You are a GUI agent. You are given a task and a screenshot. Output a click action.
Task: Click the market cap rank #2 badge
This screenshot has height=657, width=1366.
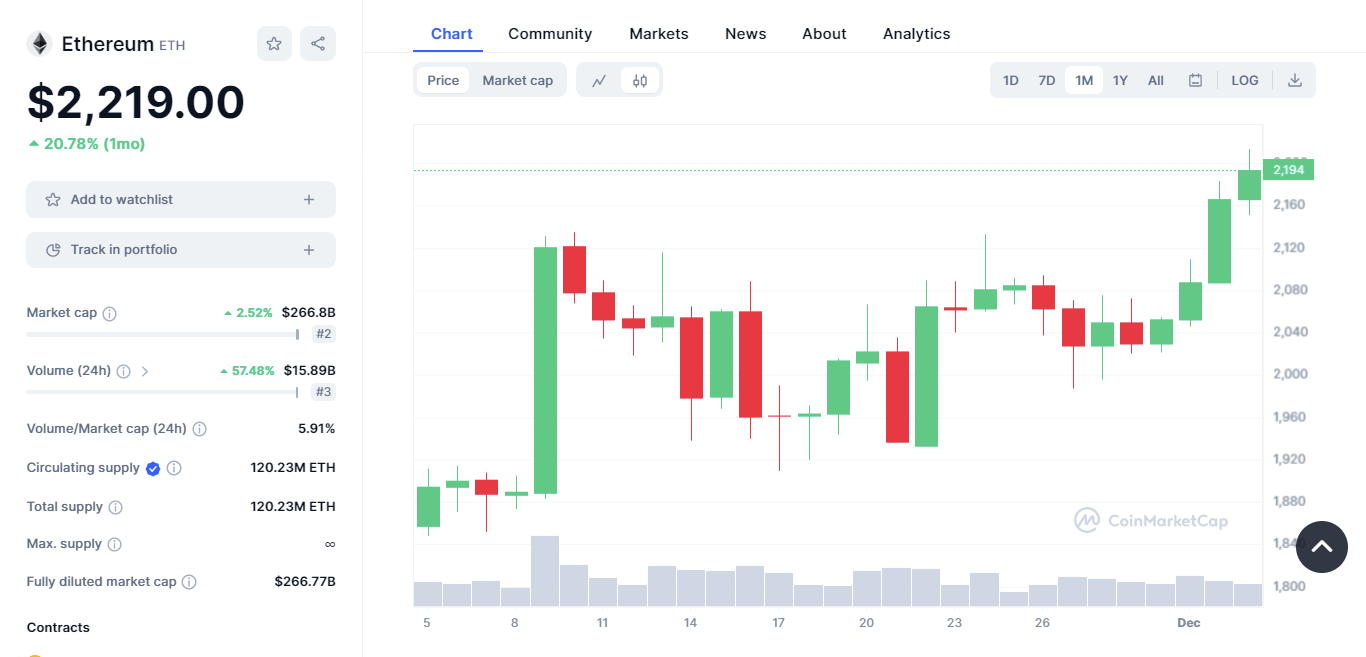coord(324,334)
